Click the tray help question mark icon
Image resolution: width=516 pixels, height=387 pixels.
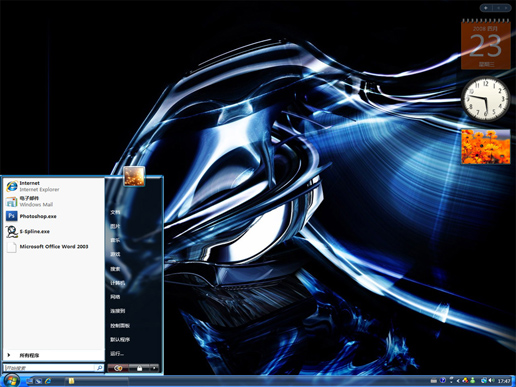pos(443,380)
